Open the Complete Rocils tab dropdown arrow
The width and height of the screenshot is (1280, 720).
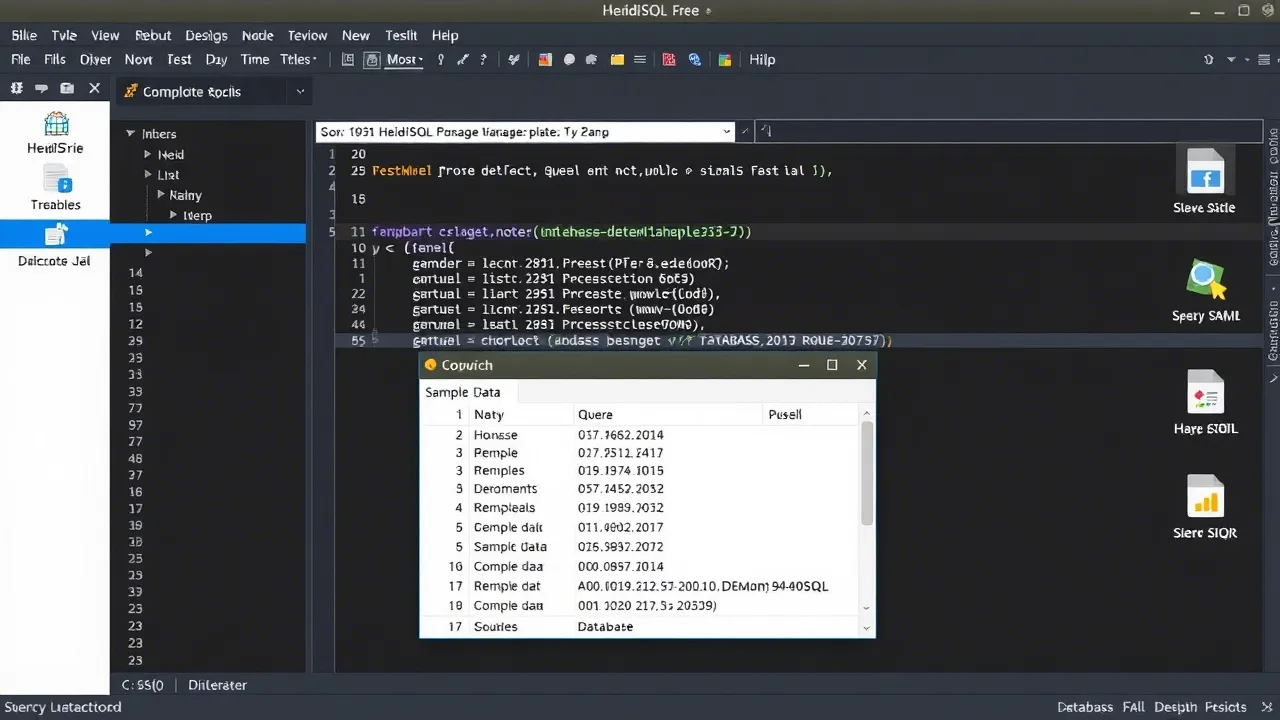click(300, 92)
